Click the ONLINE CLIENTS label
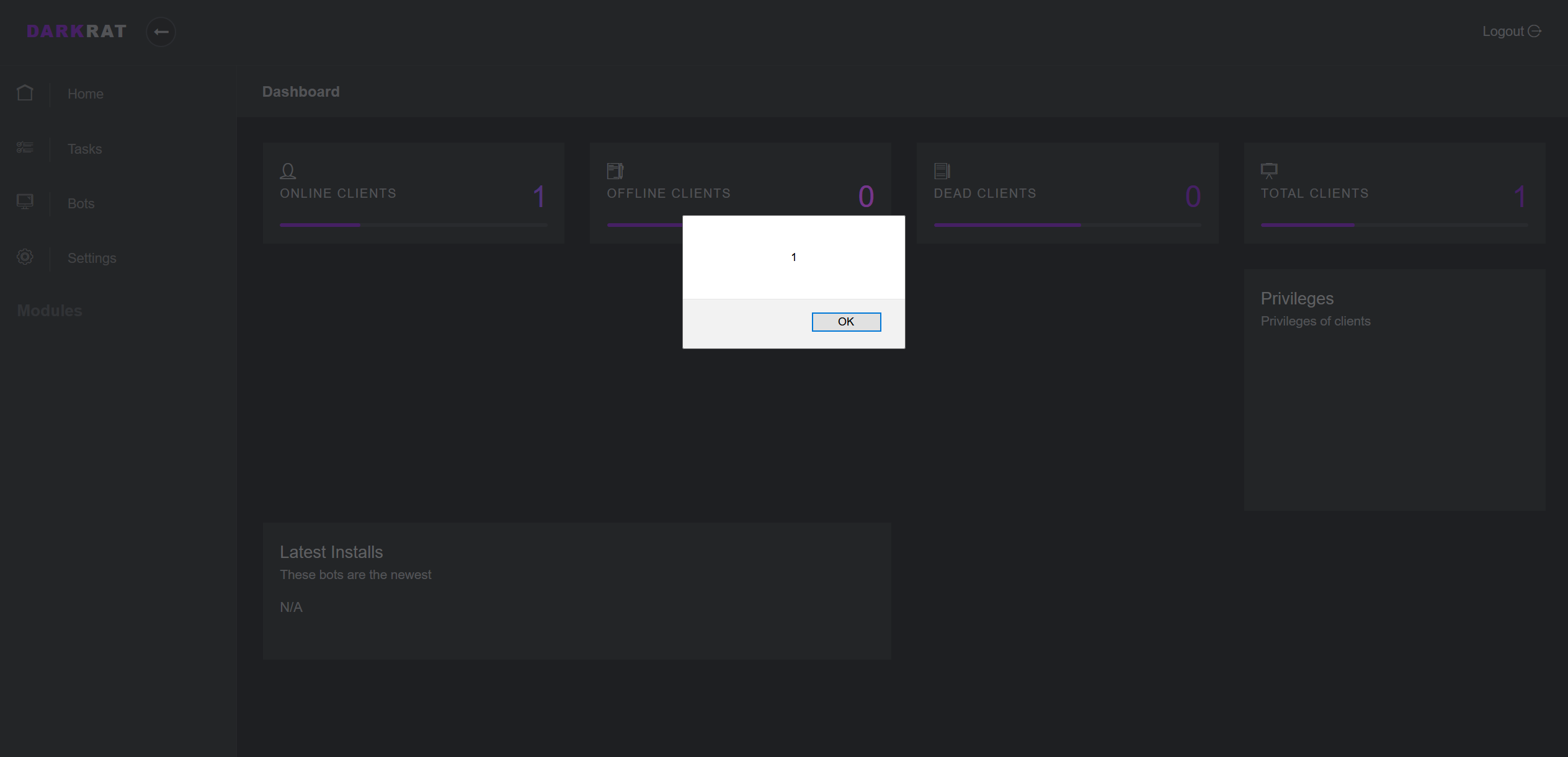The image size is (1568, 757). 338,193
